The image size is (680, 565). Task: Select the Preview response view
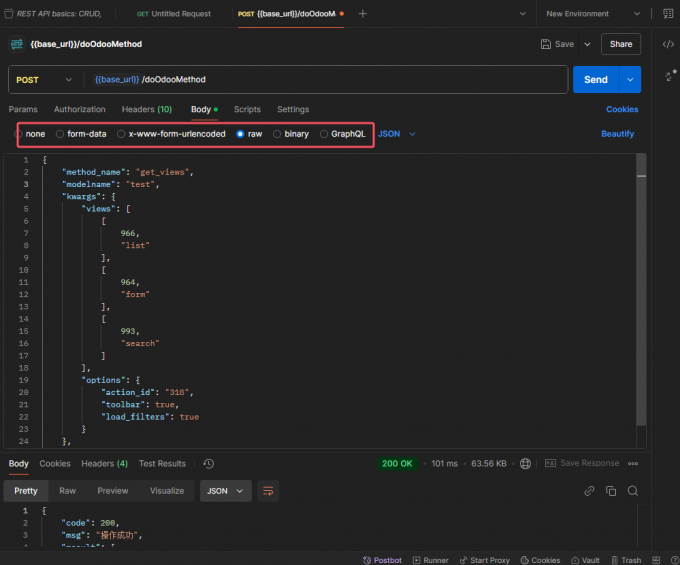[x=113, y=491]
